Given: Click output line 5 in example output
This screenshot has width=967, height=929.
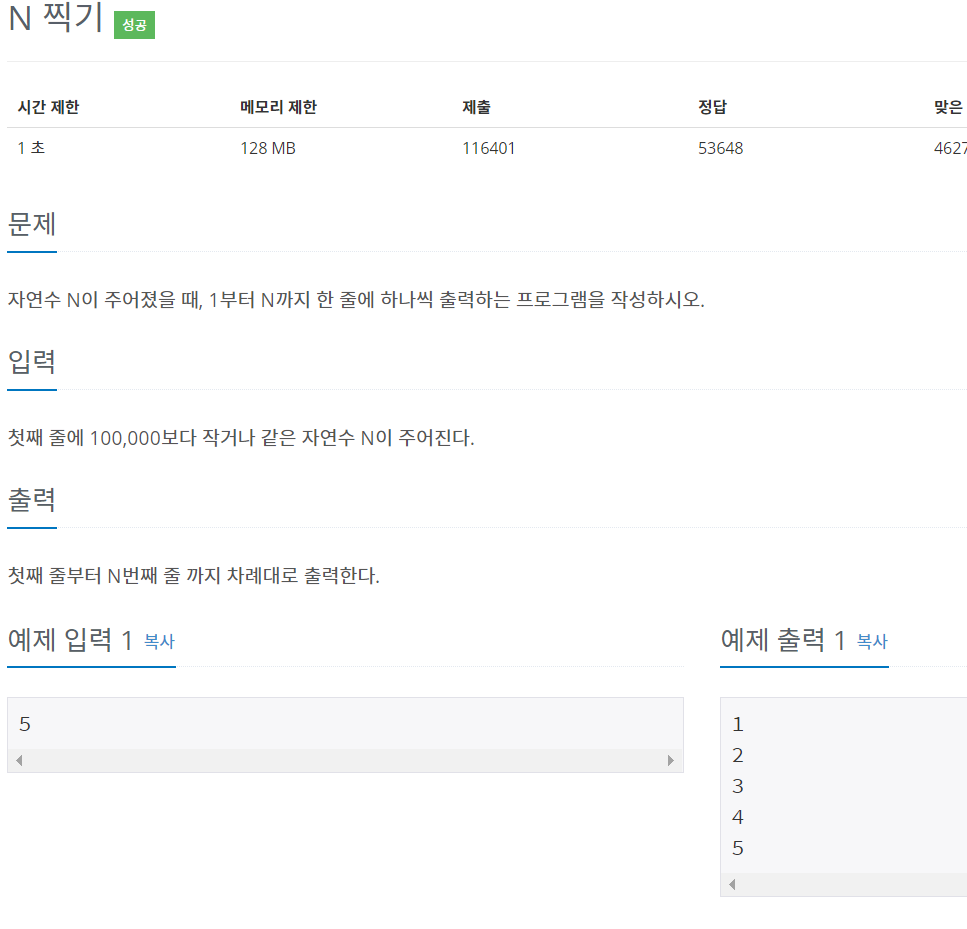Looking at the screenshot, I should point(738,848).
